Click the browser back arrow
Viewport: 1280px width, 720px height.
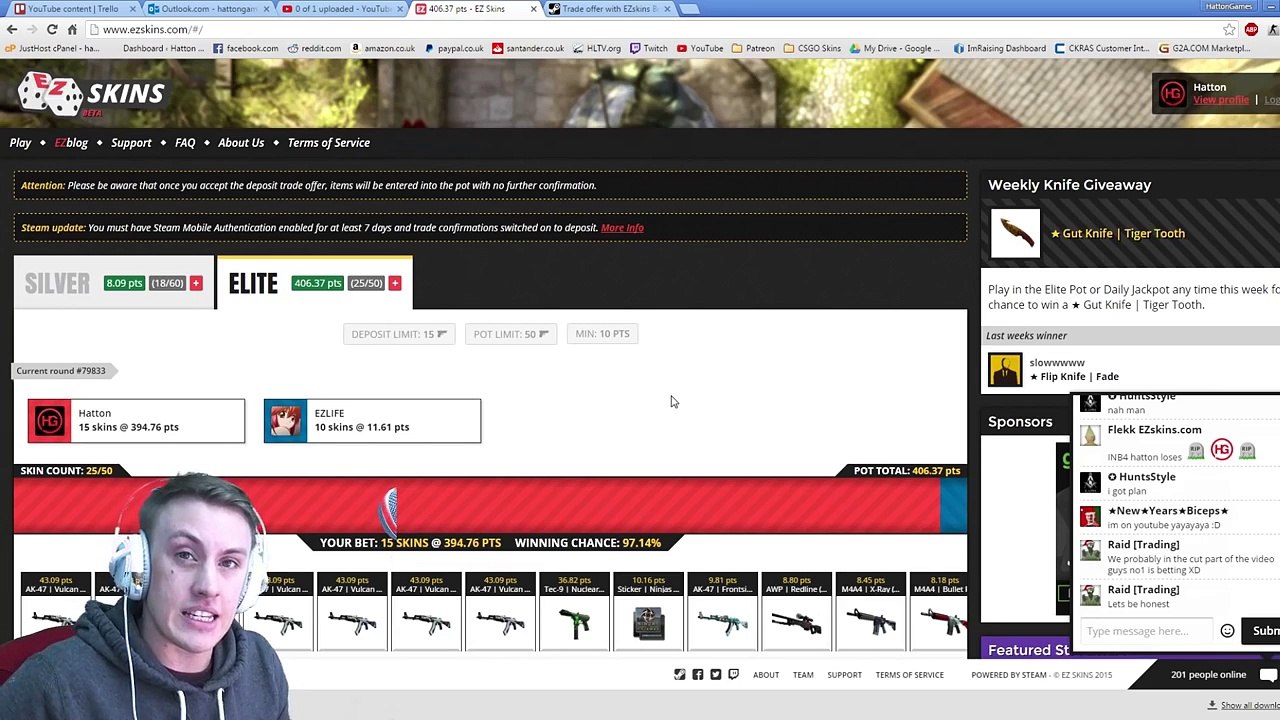(12, 29)
